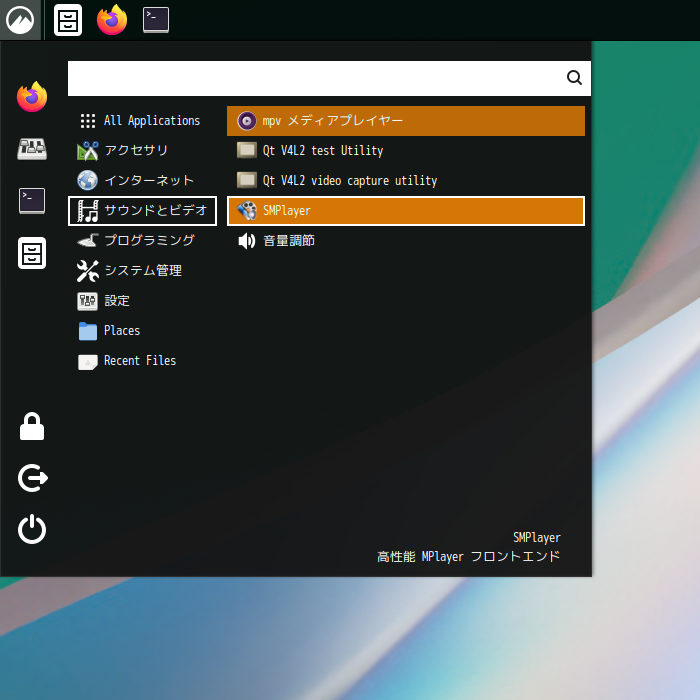Log out using the arrow-circle icon
Screen dimensions: 700x700
[x=33, y=478]
